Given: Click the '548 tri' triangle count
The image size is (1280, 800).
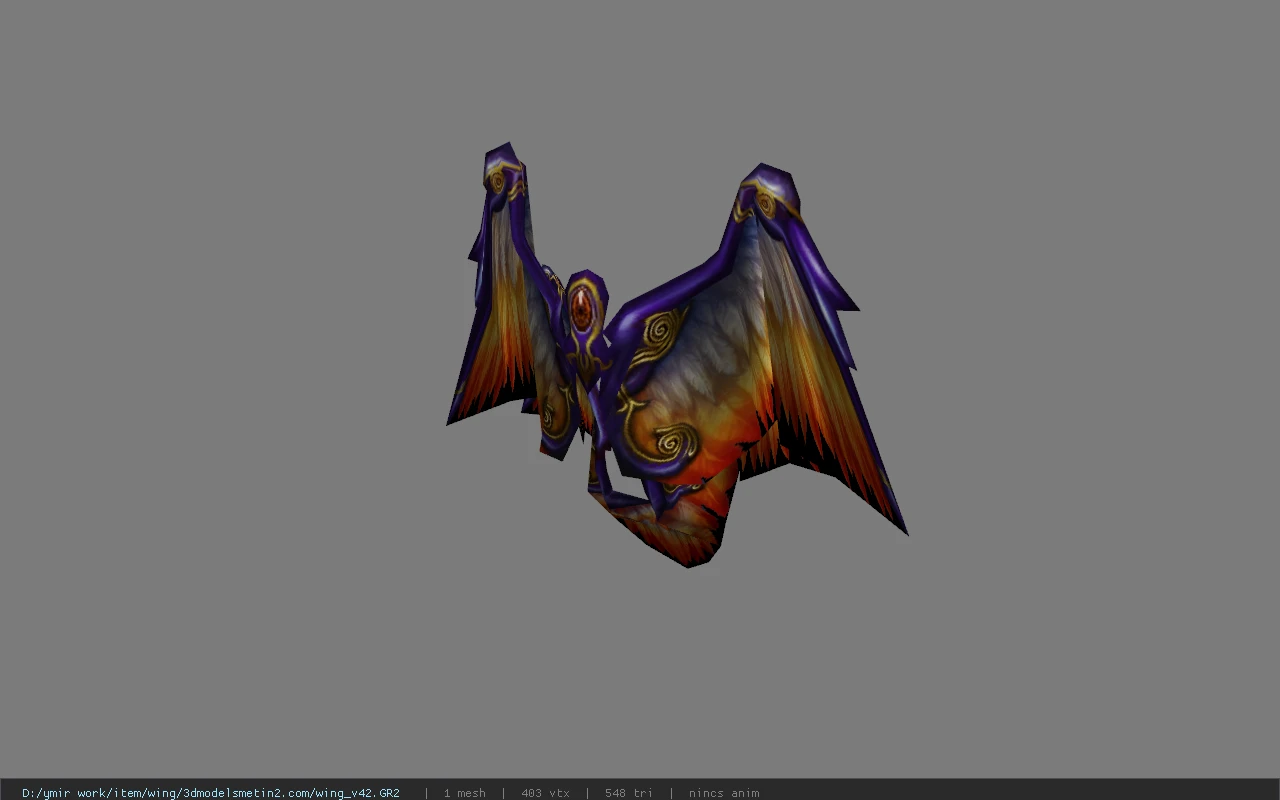Looking at the screenshot, I should (629, 793).
